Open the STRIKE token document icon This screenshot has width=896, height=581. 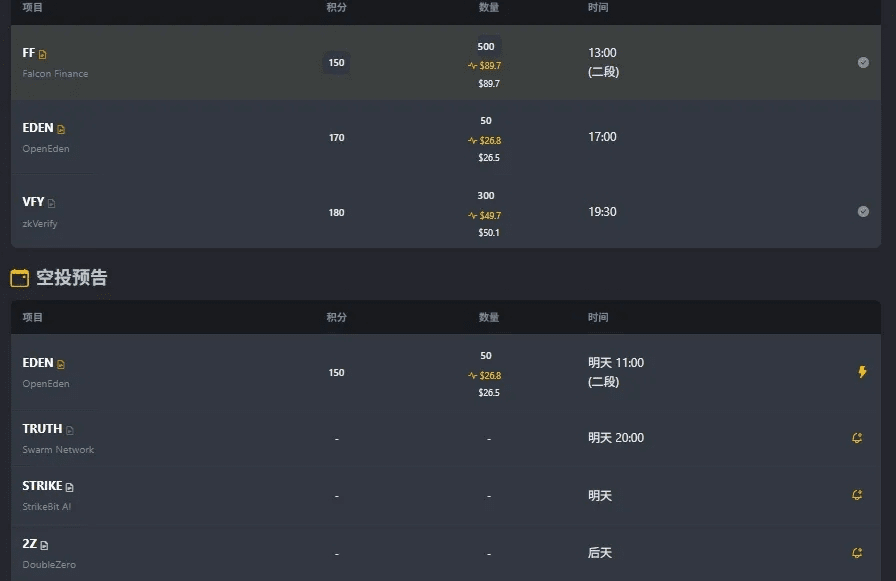click(x=70, y=487)
